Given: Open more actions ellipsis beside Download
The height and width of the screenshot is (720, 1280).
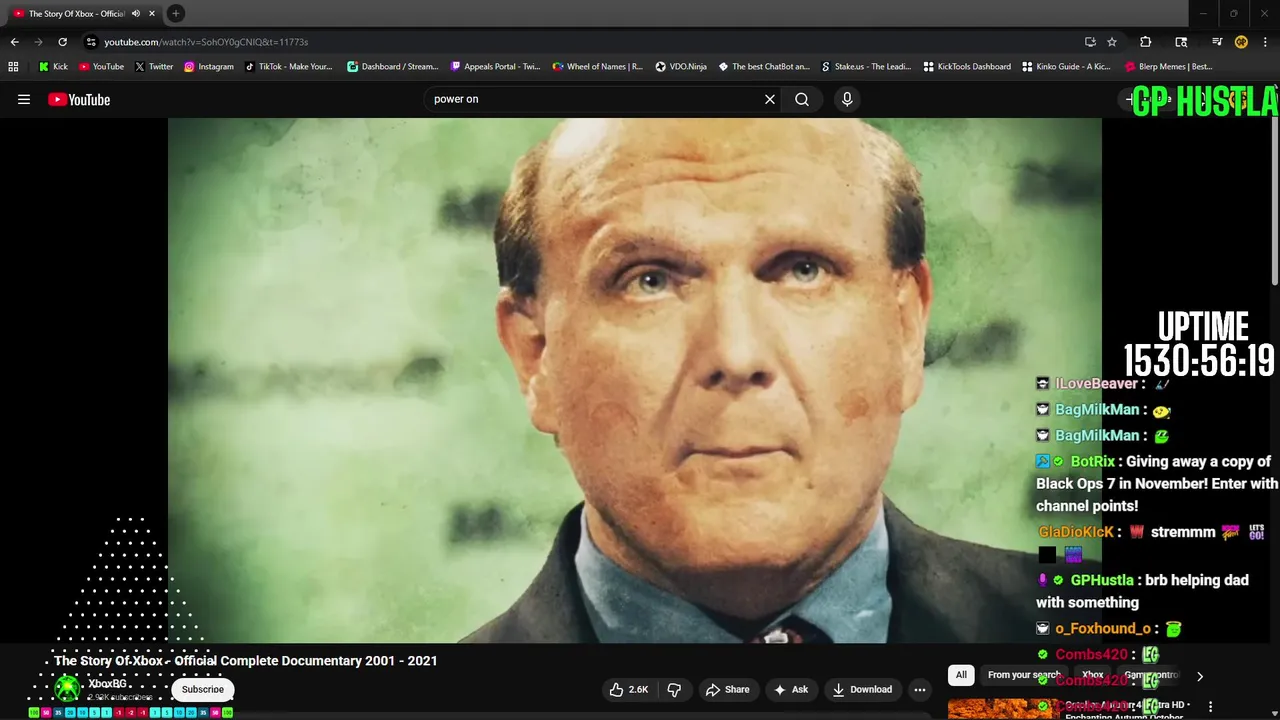Looking at the screenshot, I should coord(920,689).
